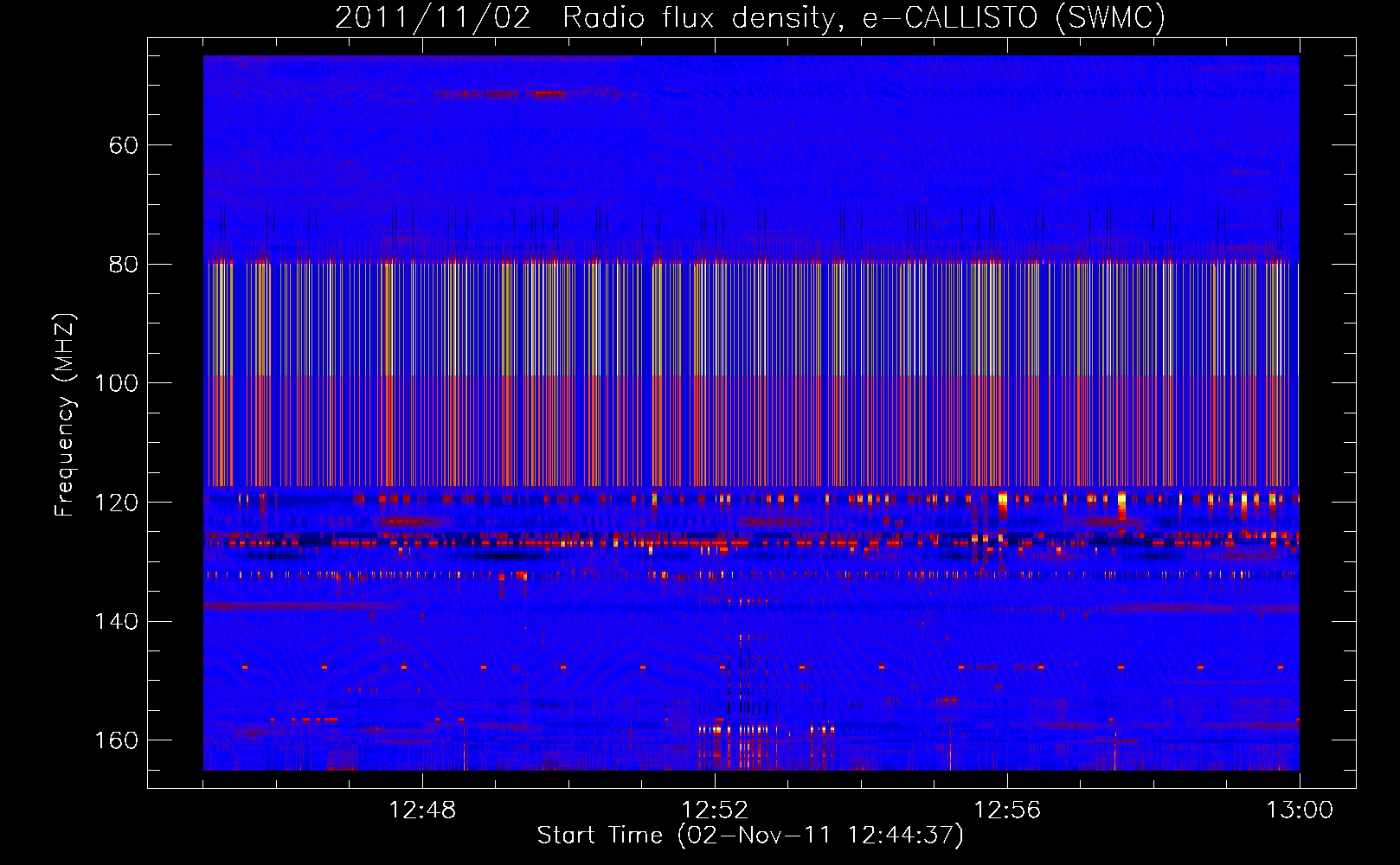Viewport: 1400px width, 865px height.
Task: Select the 80 frequency tick label
Action: tap(124, 265)
